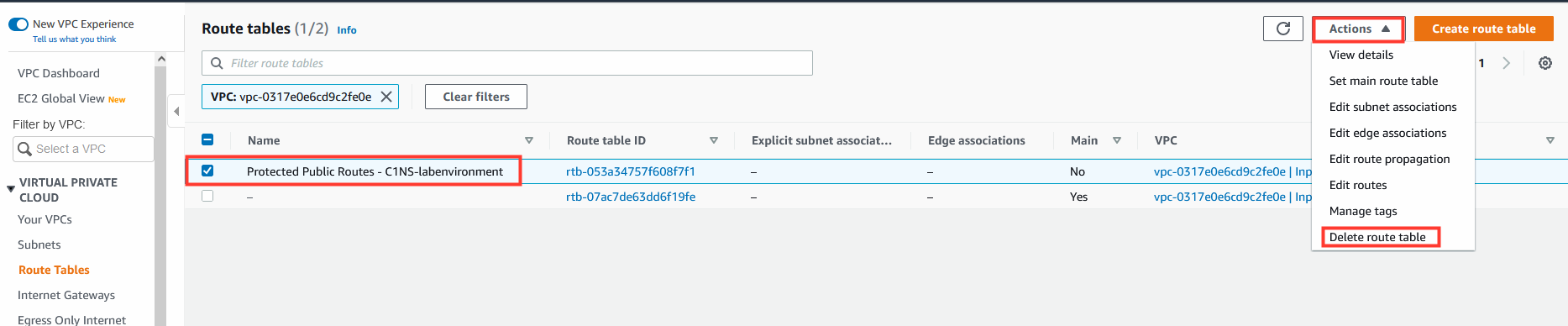This screenshot has width=1568, height=326.
Task: Collapse Virtual Private Cloud section
Action: click(x=11, y=189)
